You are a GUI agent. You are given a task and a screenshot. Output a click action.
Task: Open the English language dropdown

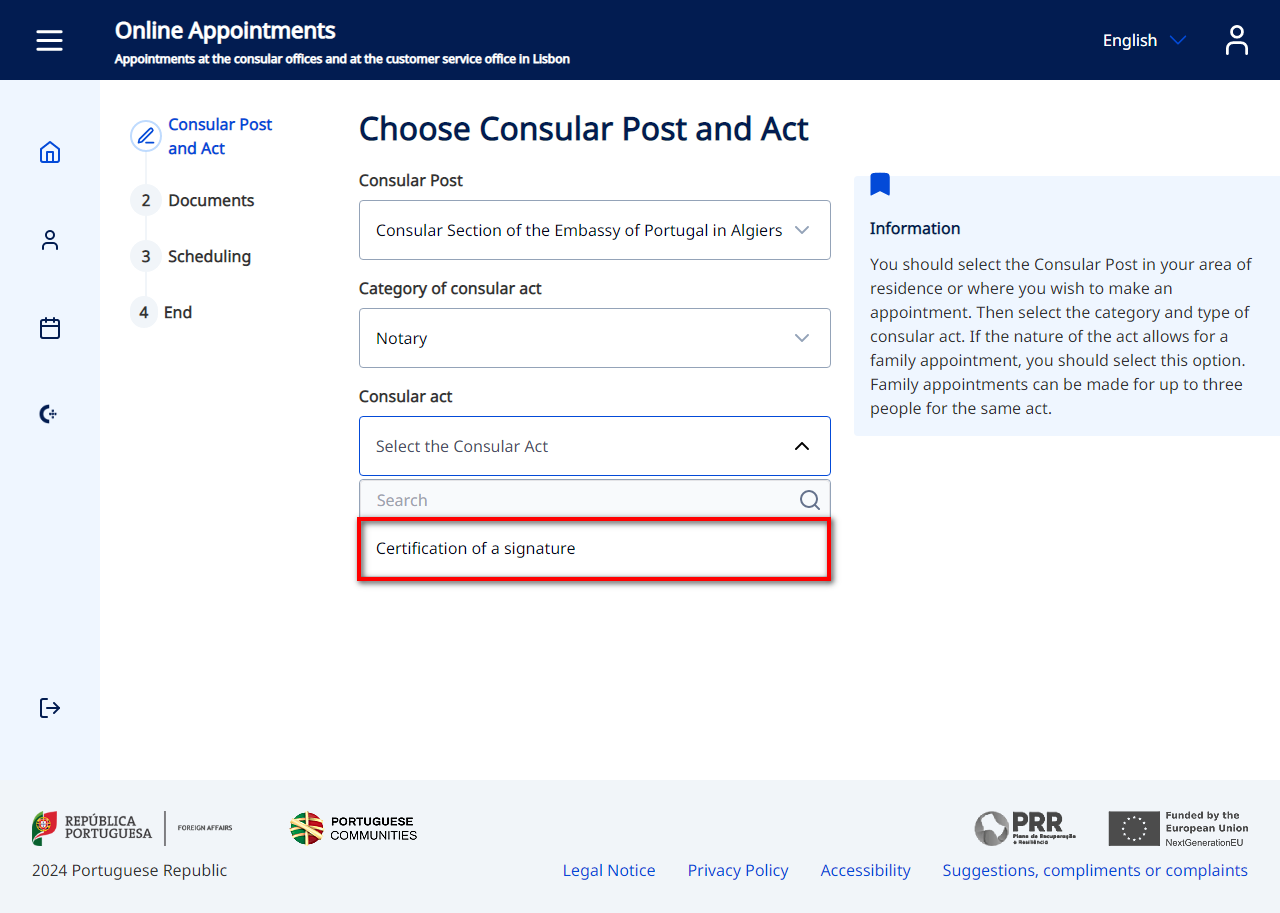click(1143, 40)
